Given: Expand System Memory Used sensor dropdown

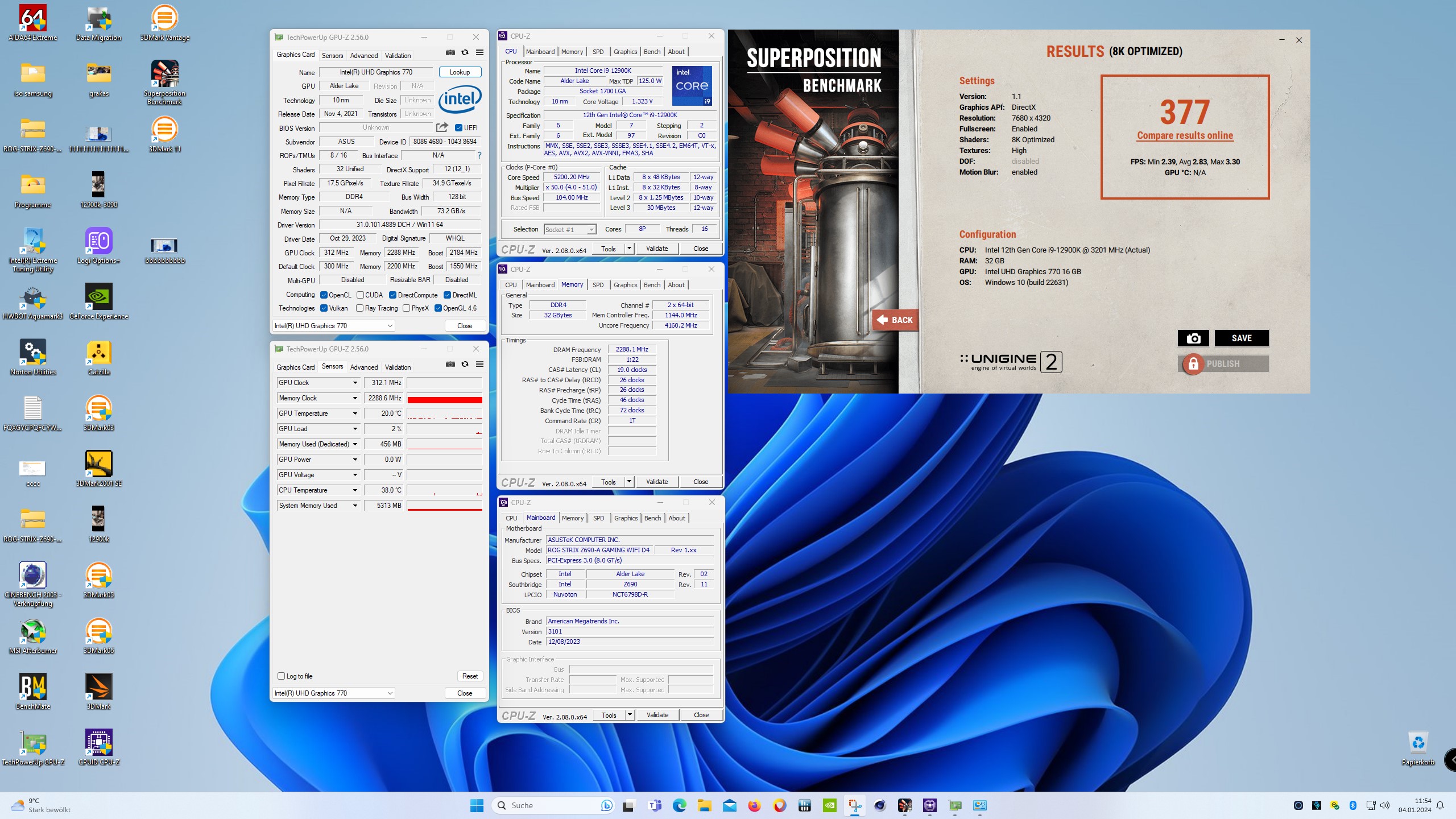Looking at the screenshot, I should coord(355,506).
